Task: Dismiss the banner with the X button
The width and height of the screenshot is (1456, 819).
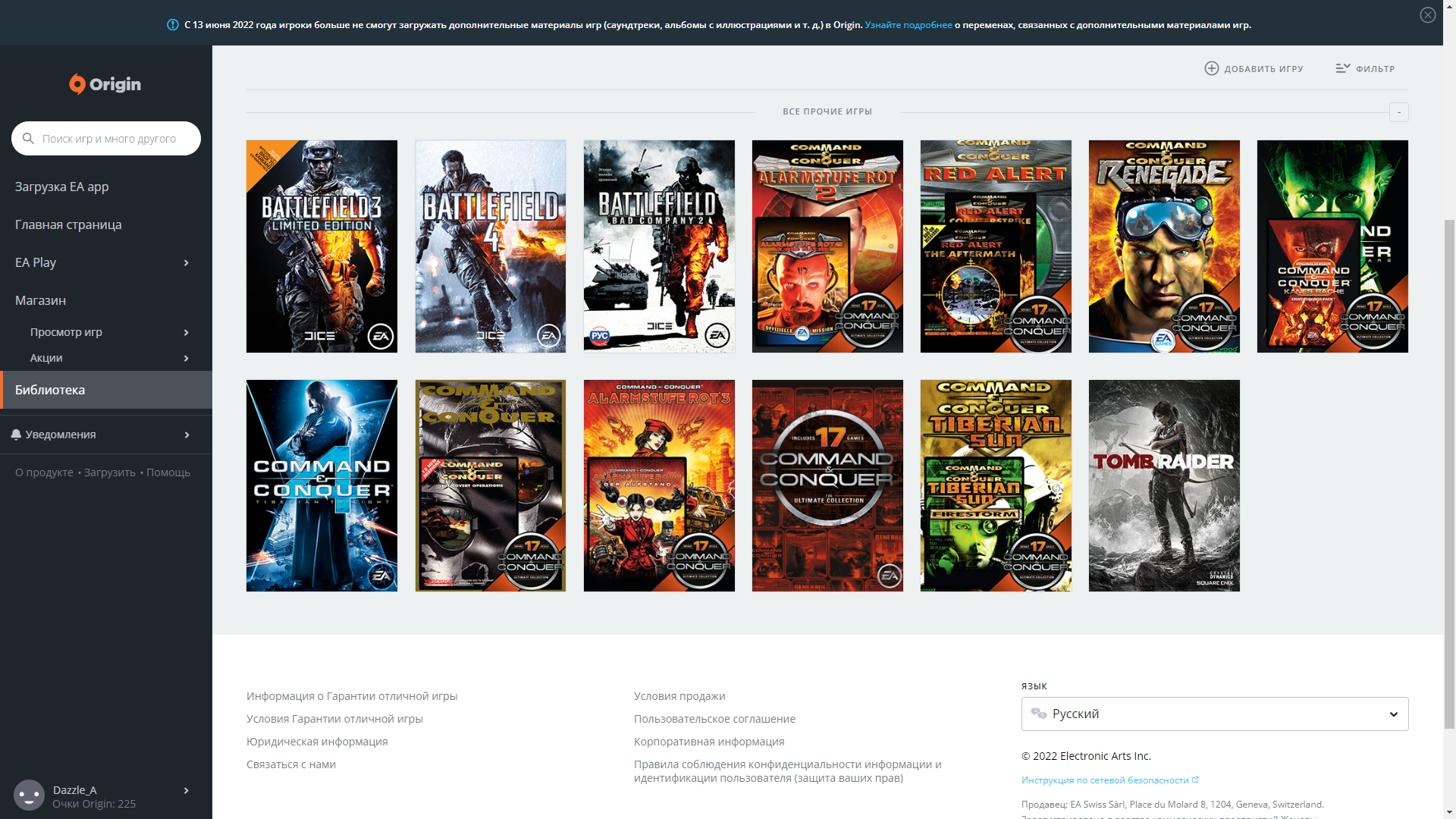Action: point(1428,14)
